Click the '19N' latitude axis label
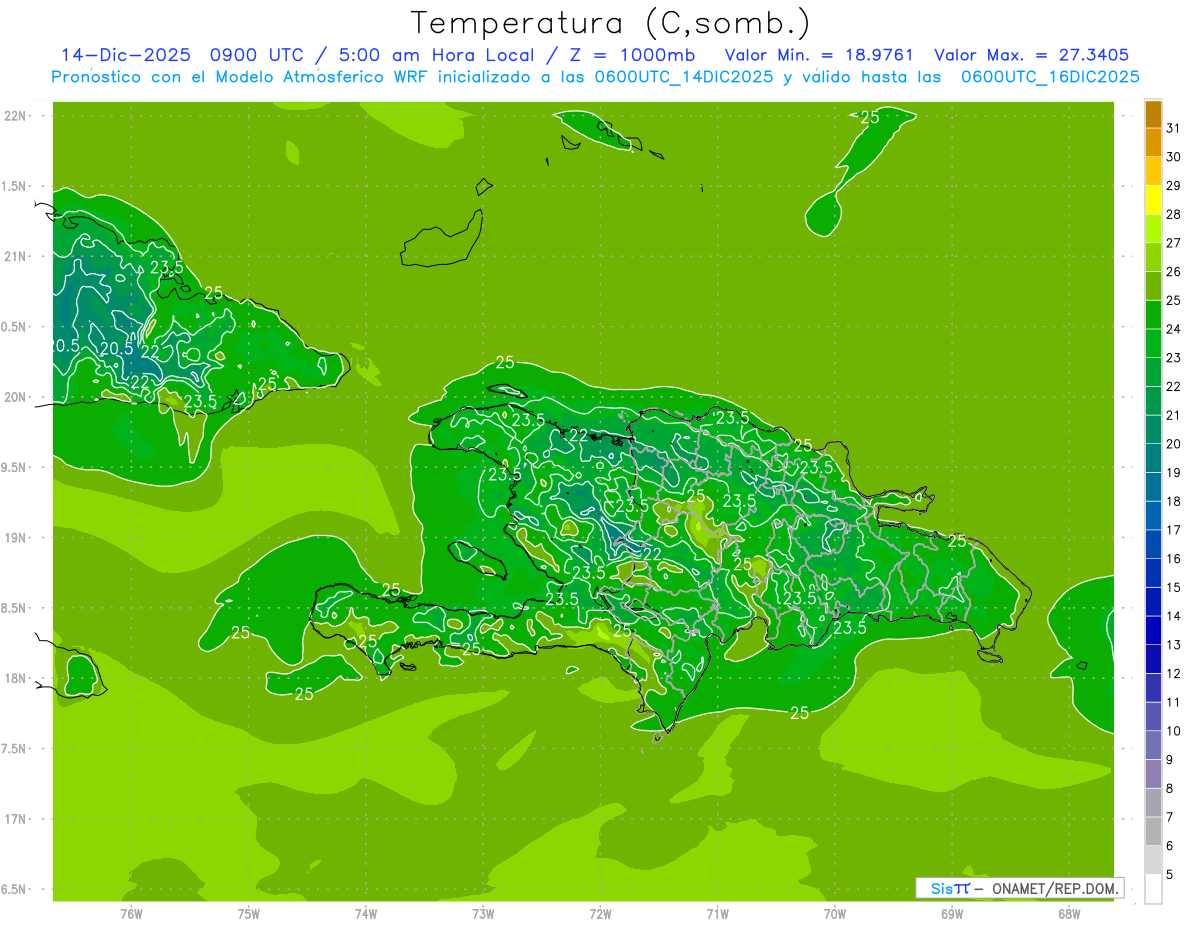This screenshot has height=927, width=1200. click(x=16, y=537)
